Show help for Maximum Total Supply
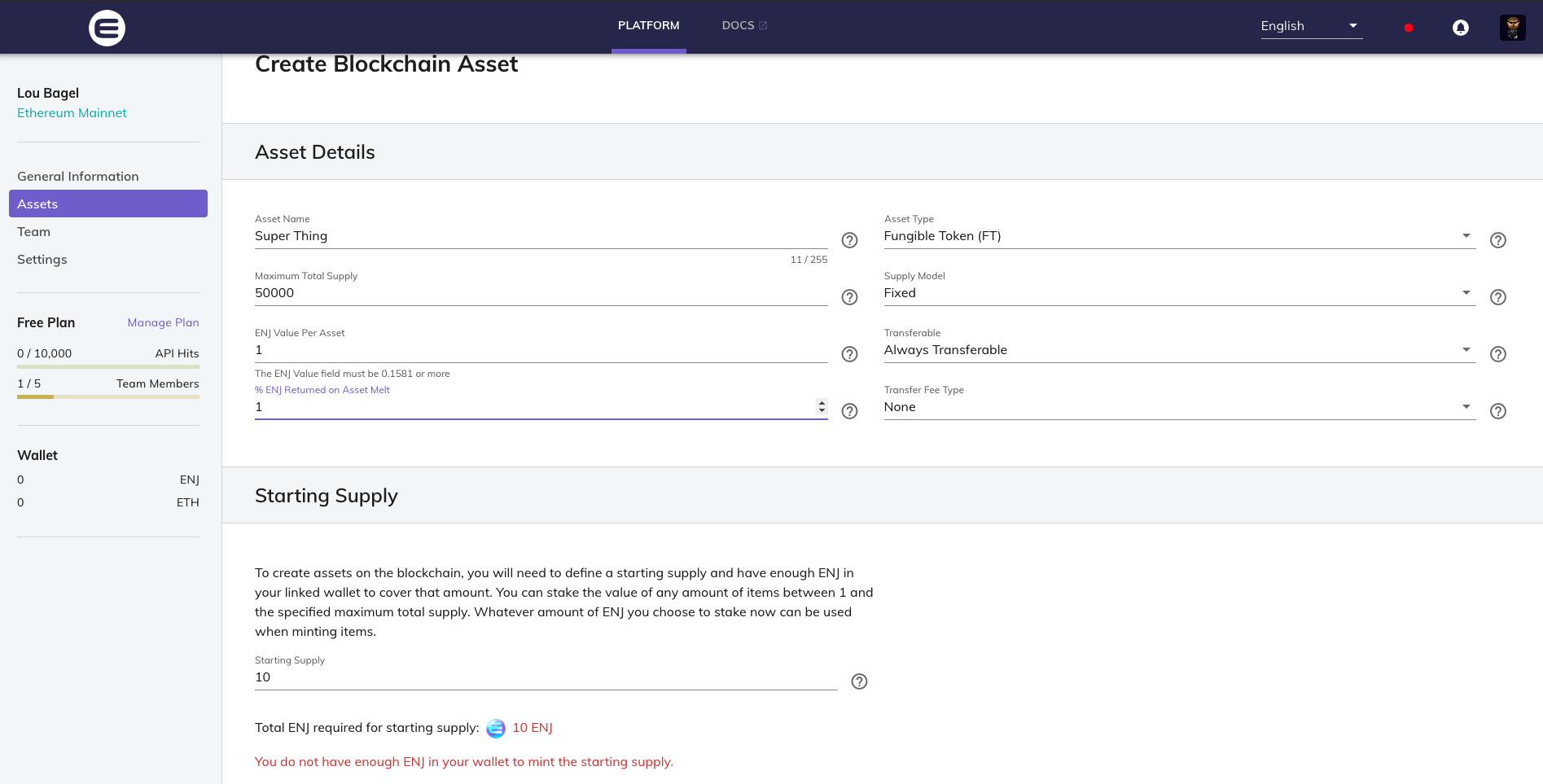This screenshot has height=784, width=1543. pos(849,297)
